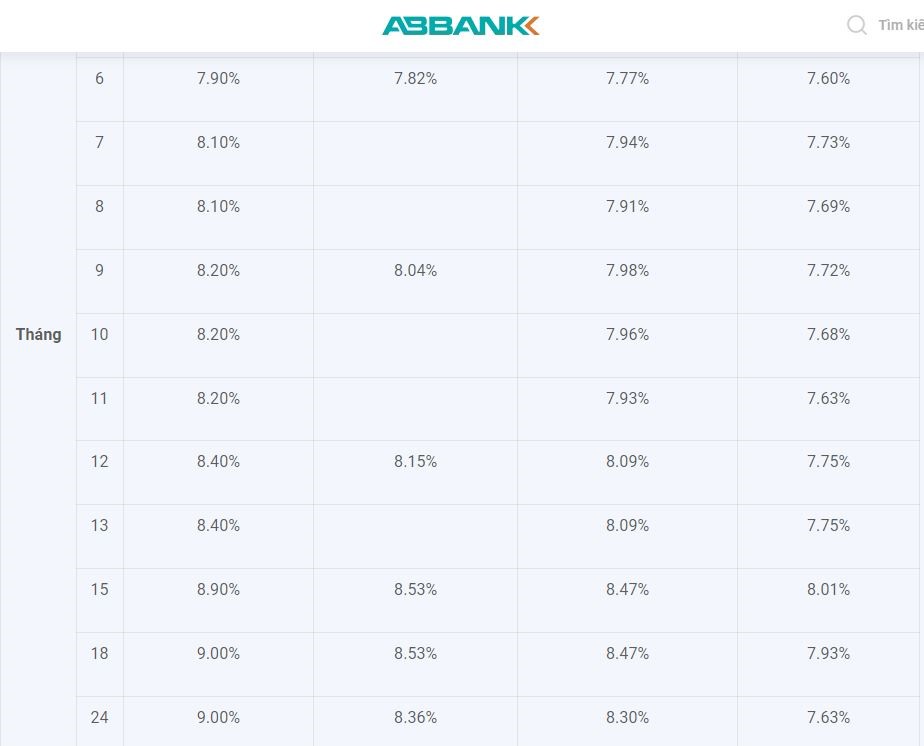This screenshot has width=924, height=746.
Task: Click the search magnifier icon
Action: pos(857,26)
